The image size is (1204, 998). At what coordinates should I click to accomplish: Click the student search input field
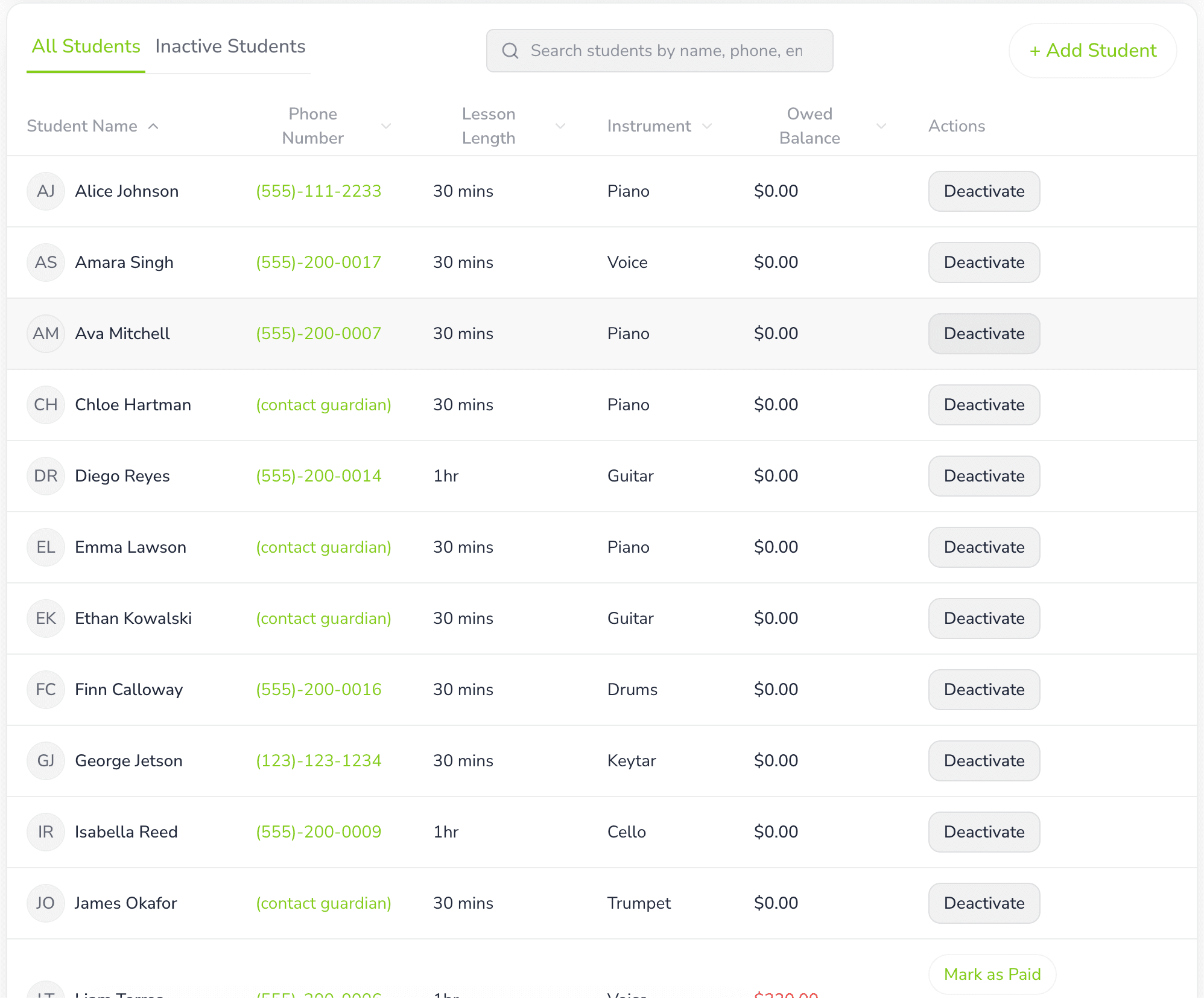pyautogui.click(x=664, y=51)
